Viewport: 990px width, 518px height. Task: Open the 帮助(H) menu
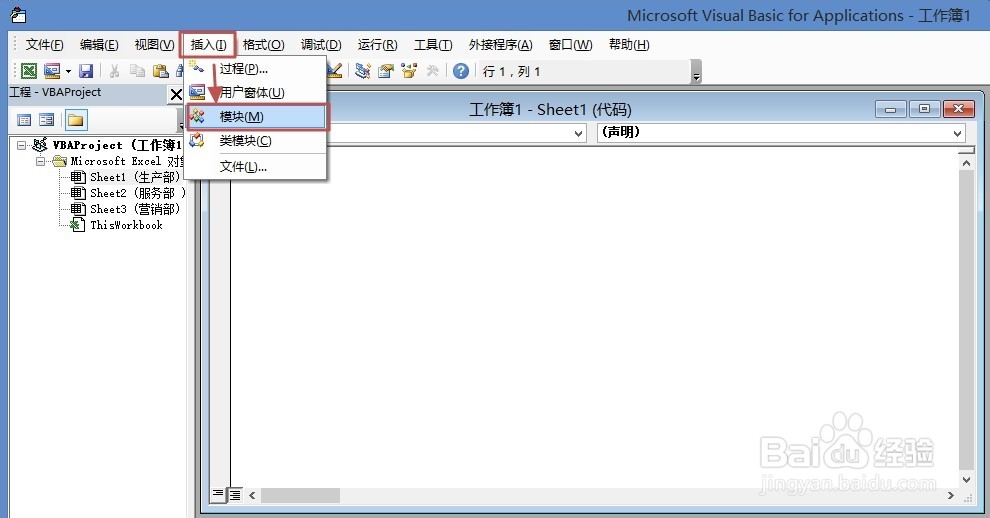[x=629, y=45]
